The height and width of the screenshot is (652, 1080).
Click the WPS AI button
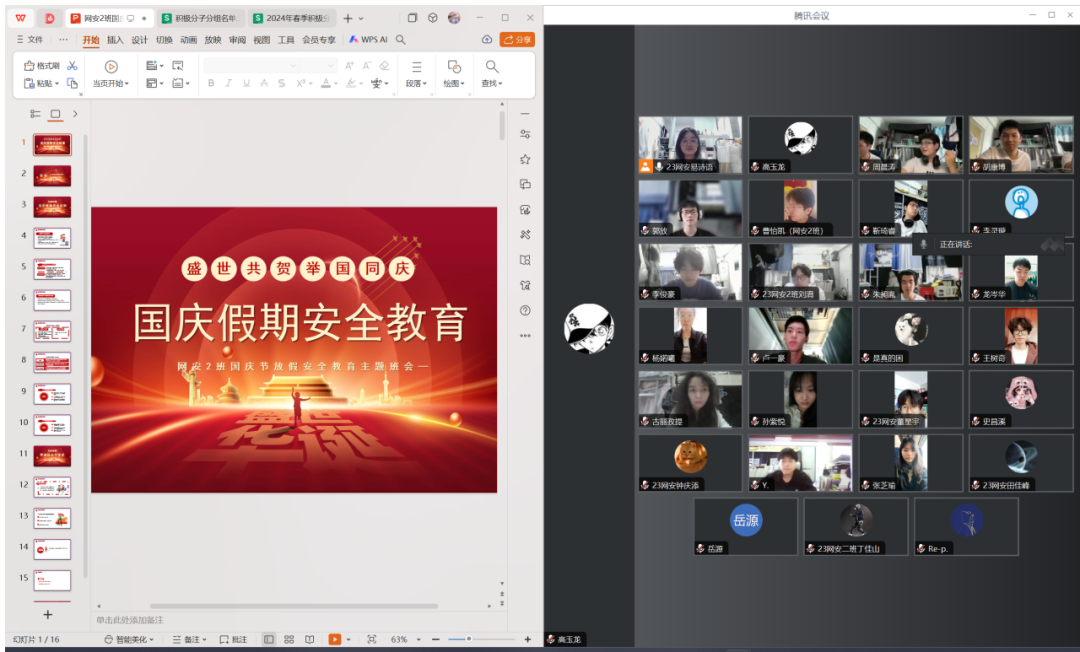367,40
